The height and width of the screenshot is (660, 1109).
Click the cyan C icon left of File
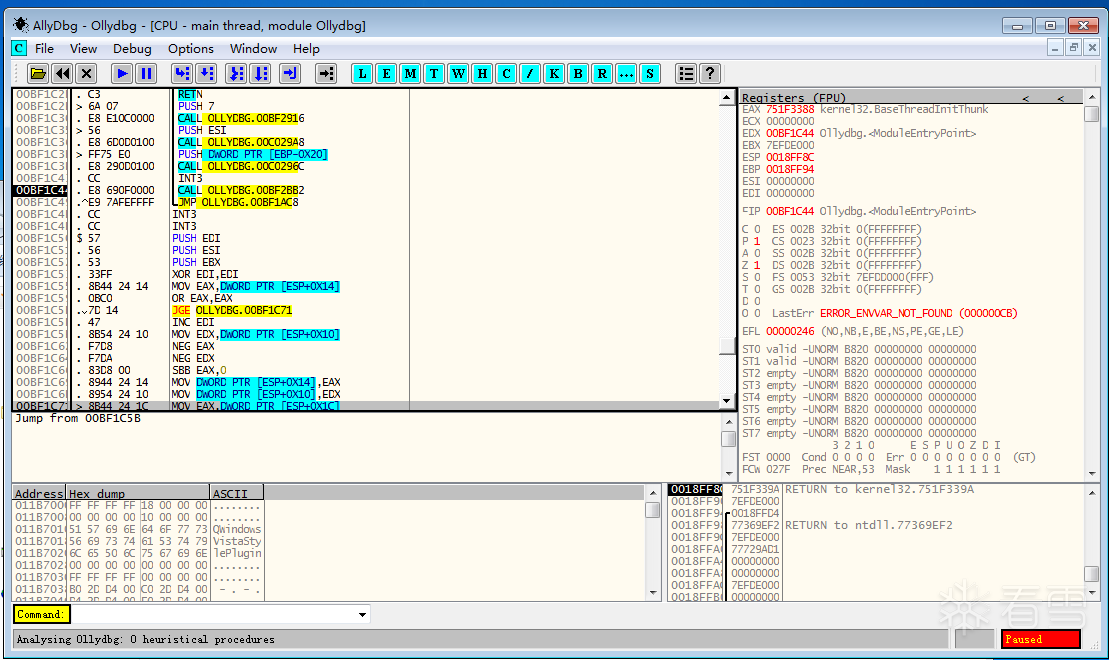pyautogui.click(x=19, y=48)
